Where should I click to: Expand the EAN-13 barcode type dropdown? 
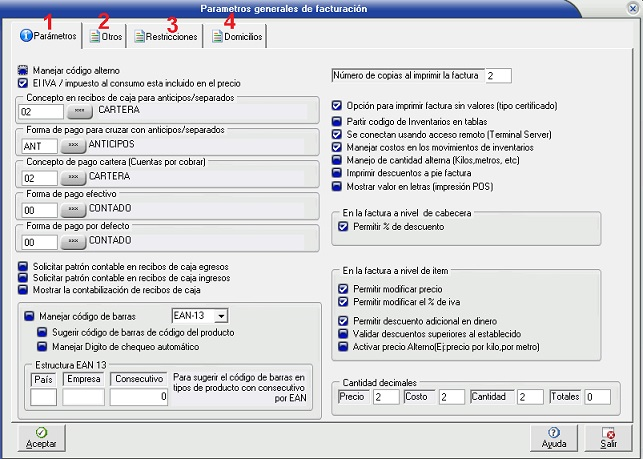221,316
